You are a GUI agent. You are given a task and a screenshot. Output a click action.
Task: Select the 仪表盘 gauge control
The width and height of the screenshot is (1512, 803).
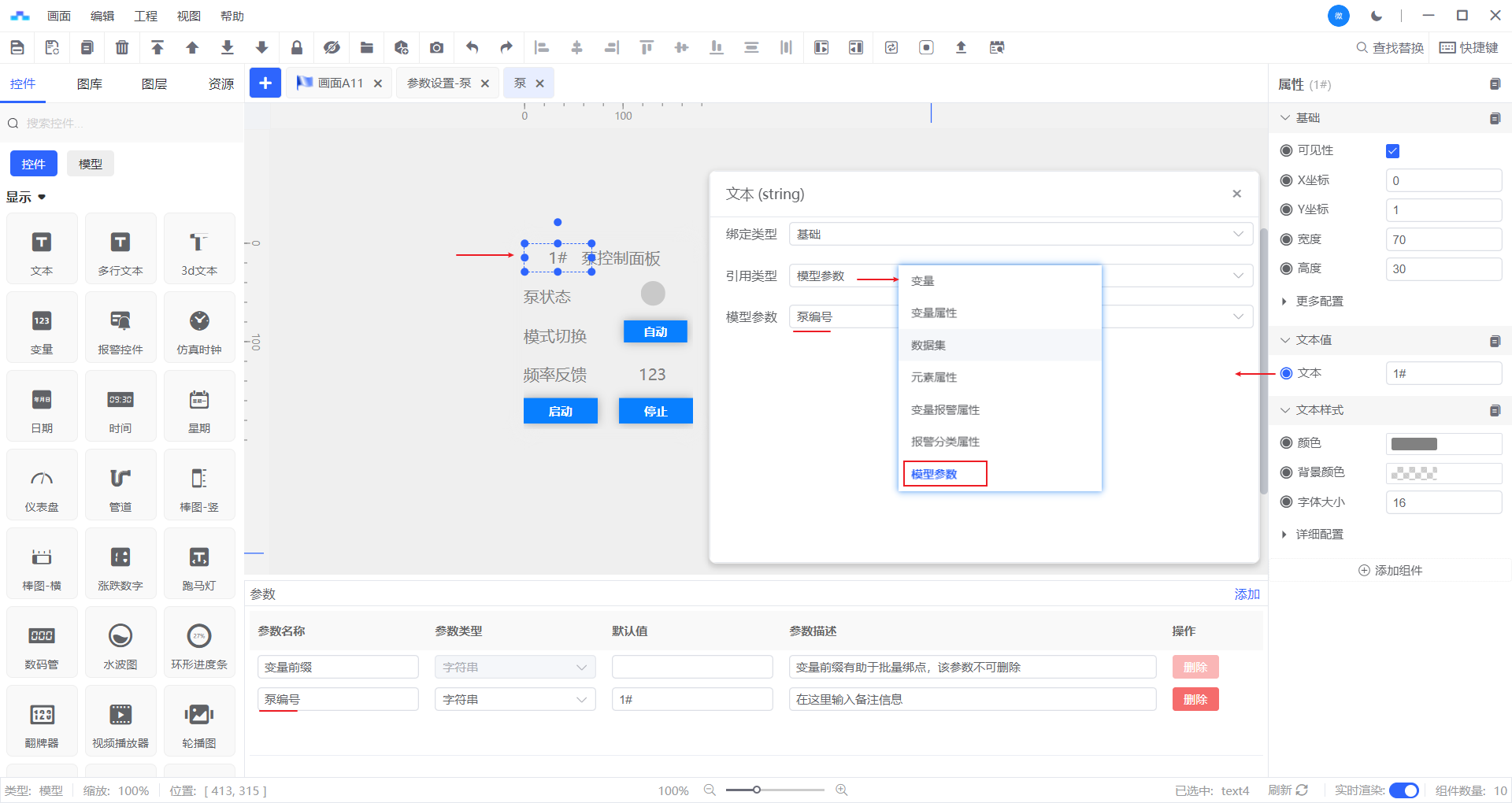pos(42,486)
